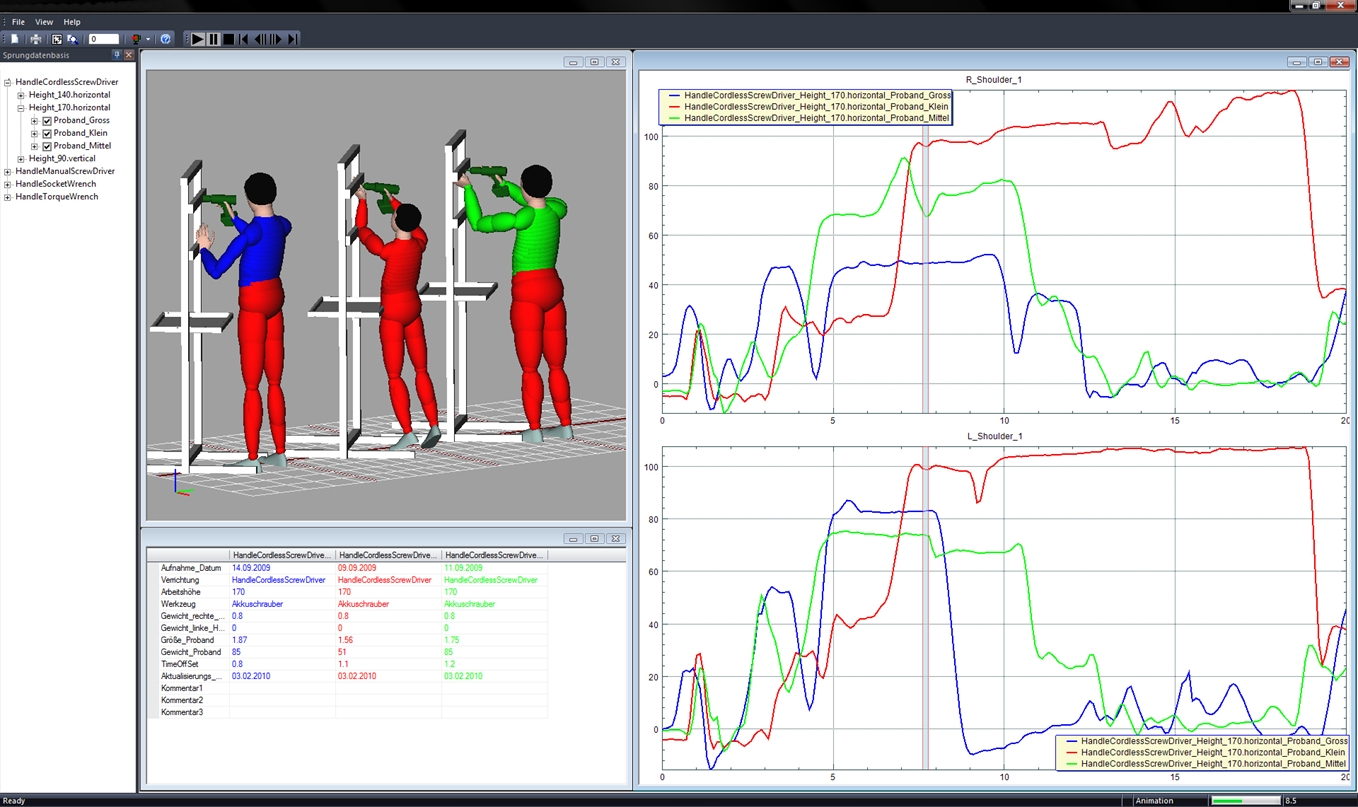
Task: Step one frame backward
Action: click(259, 39)
